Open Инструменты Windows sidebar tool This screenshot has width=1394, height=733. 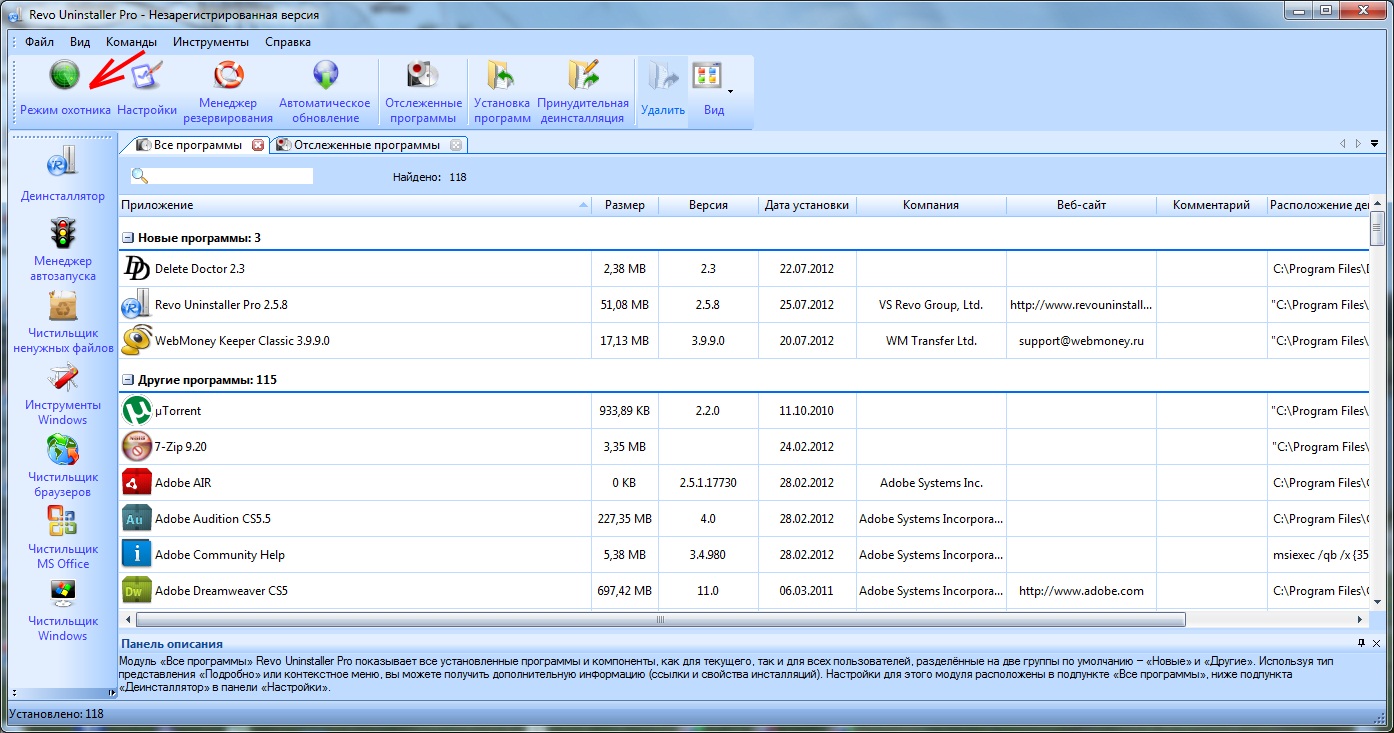pyautogui.click(x=63, y=394)
